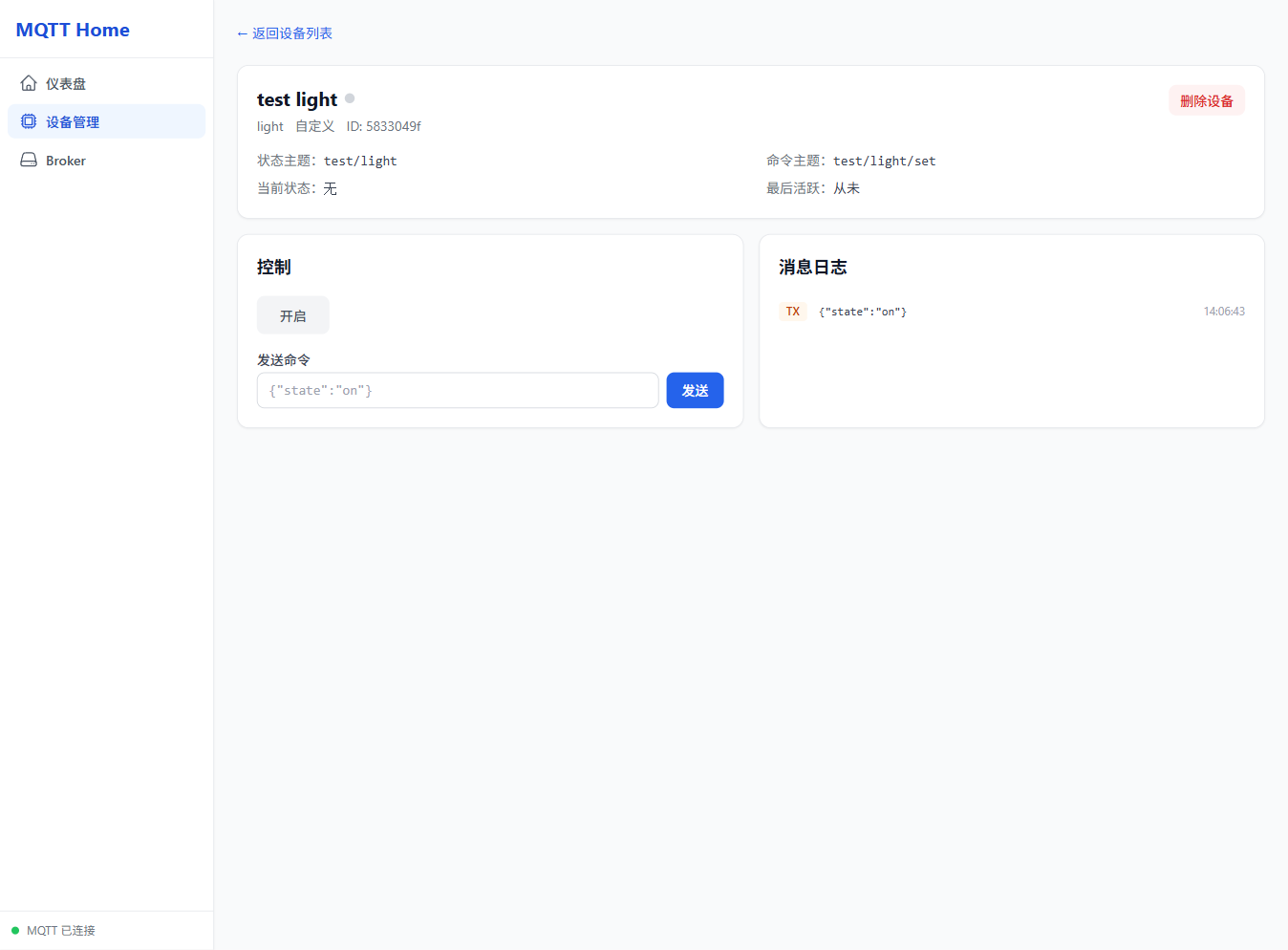Image resolution: width=1288 pixels, height=950 pixels.
Task: Click the test/light/set command topic
Action: pos(884,161)
